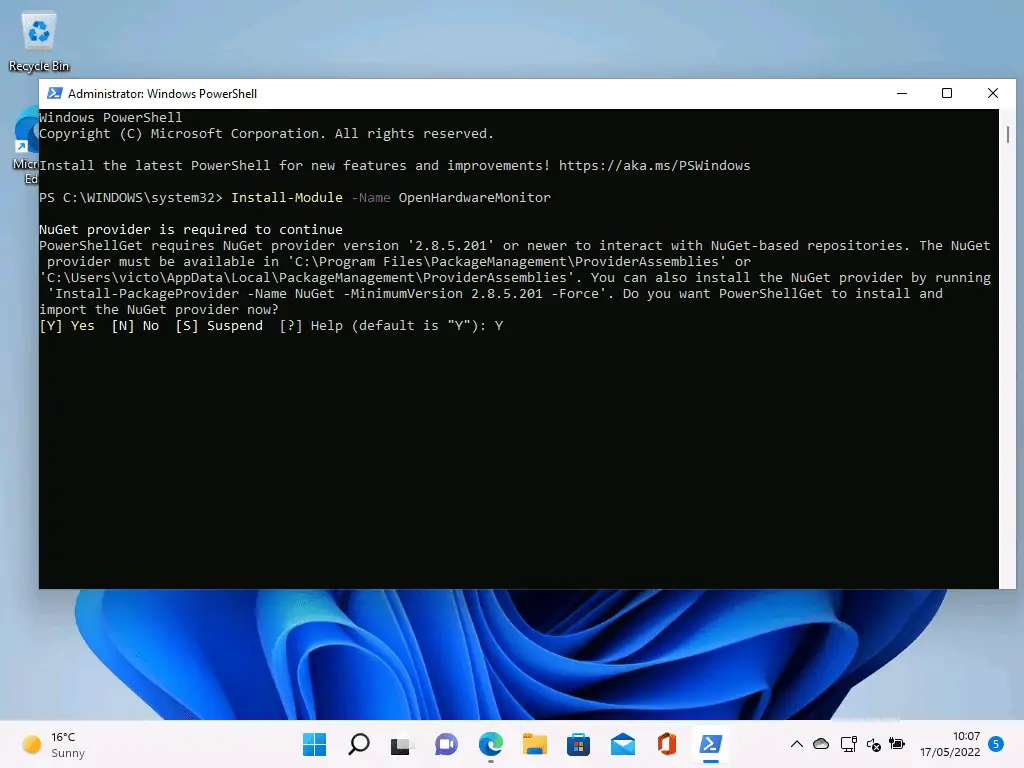1024x768 pixels.
Task: Open network status tray icon
Action: (848, 744)
